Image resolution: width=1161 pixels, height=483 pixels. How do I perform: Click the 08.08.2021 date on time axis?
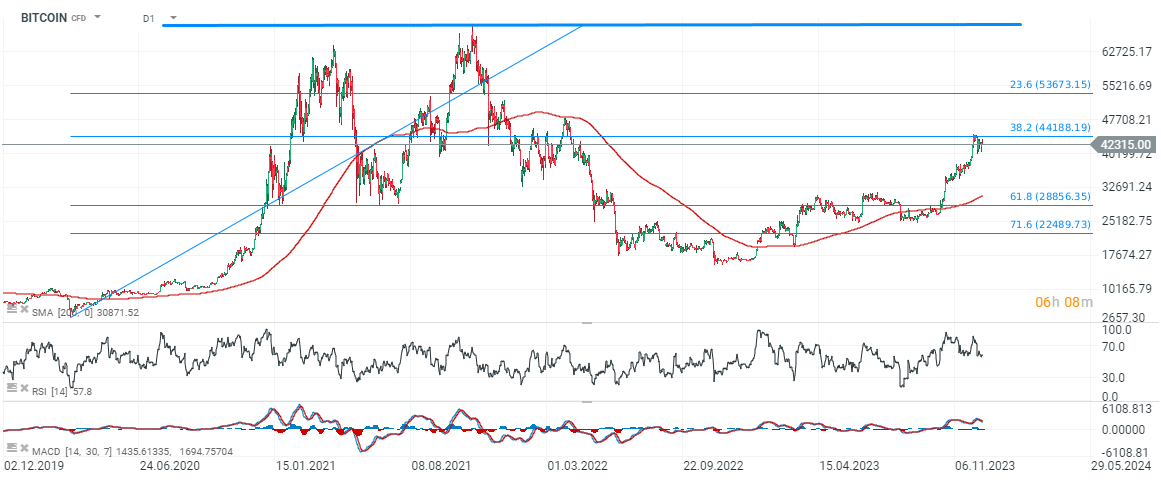[439, 467]
